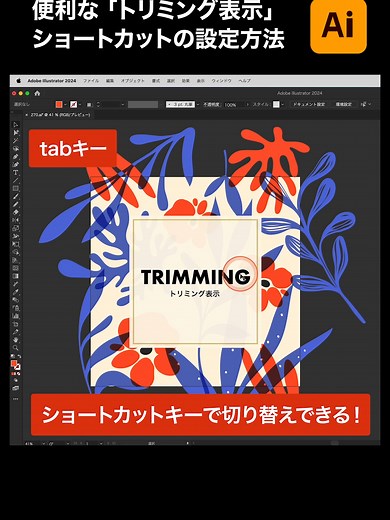
Task: Click the change screen mode icon
Action: tap(16, 388)
